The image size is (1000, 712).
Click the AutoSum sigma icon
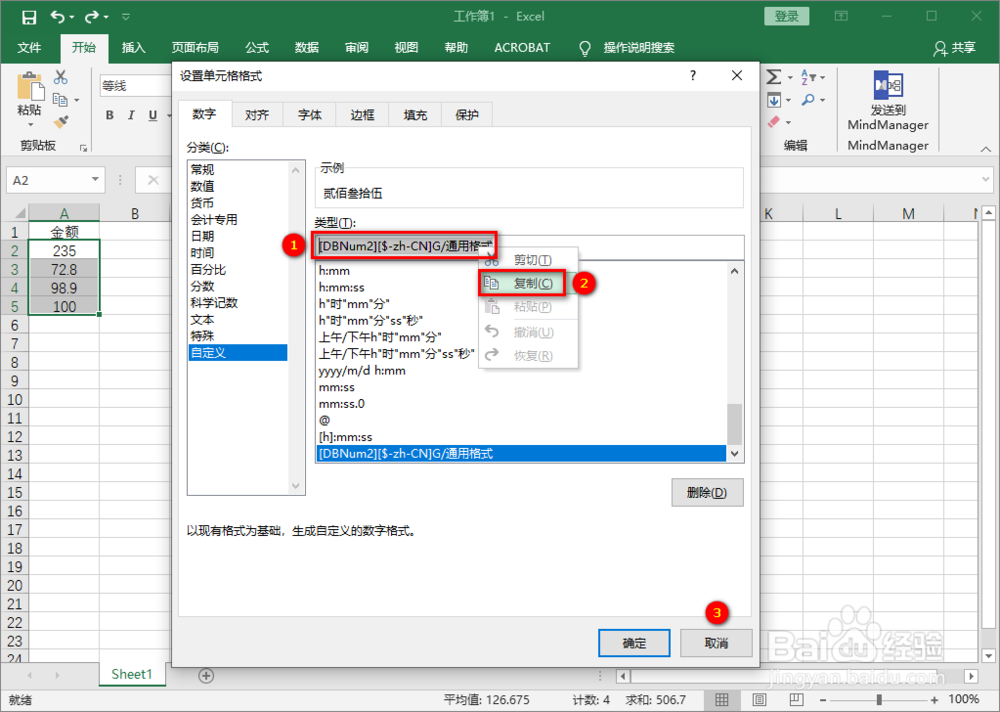[x=774, y=77]
